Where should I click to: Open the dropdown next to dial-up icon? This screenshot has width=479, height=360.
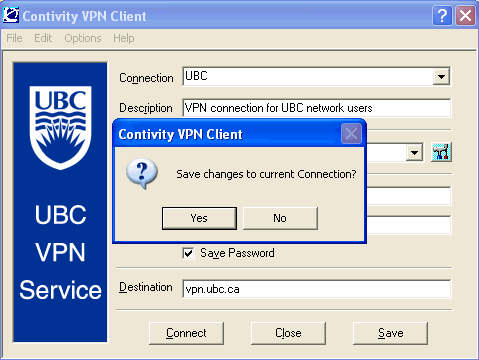[414, 153]
